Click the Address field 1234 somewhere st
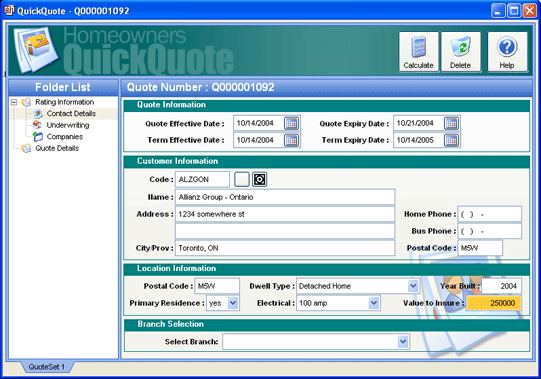541x379 pixels. pos(285,214)
